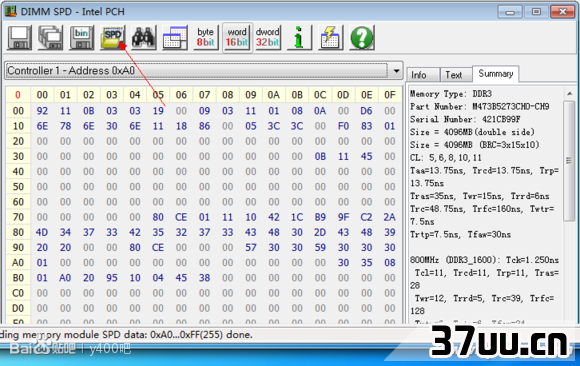The height and width of the screenshot is (366, 580).
Task: Select hex cell B9 in row 70
Action: (x=320, y=217)
